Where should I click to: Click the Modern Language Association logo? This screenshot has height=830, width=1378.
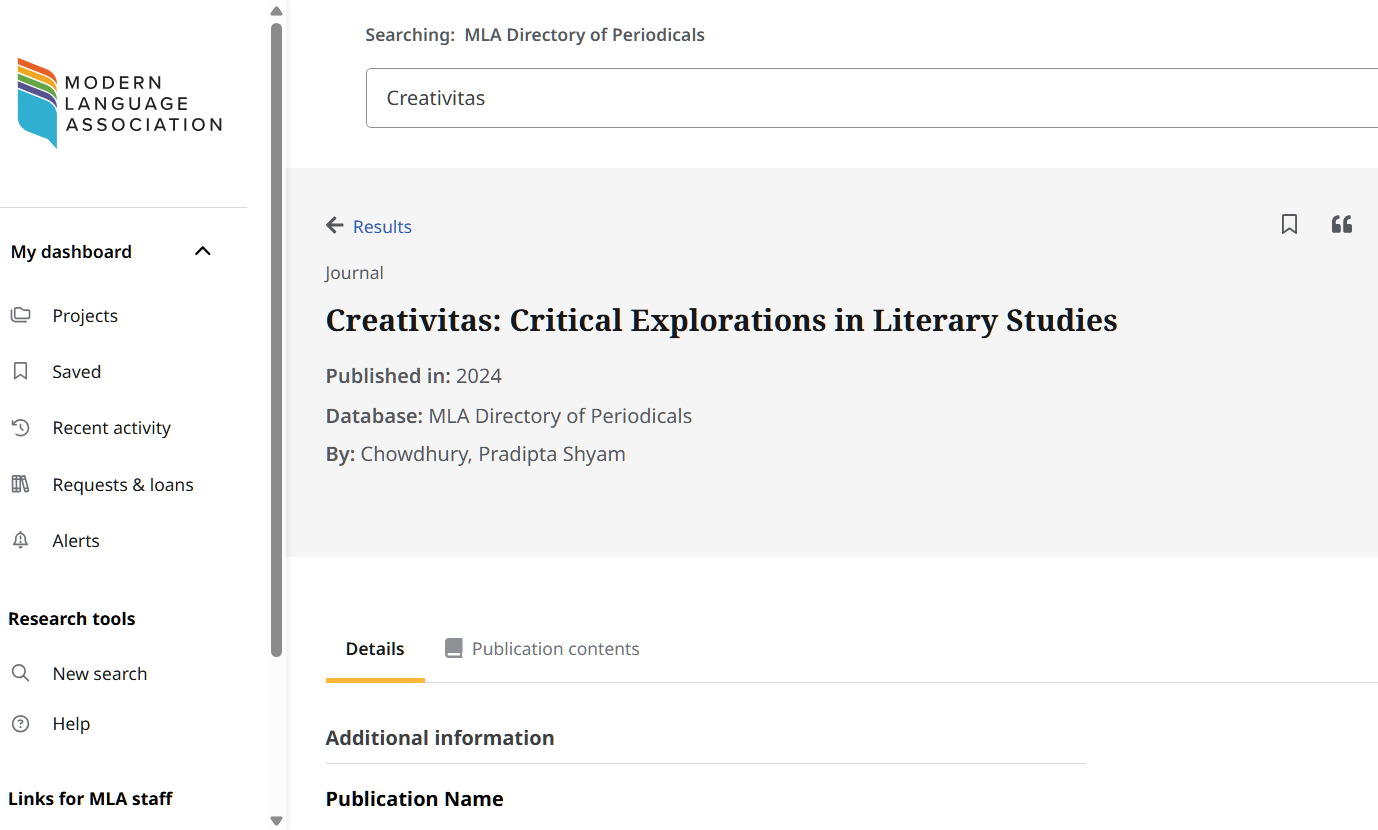[120, 103]
